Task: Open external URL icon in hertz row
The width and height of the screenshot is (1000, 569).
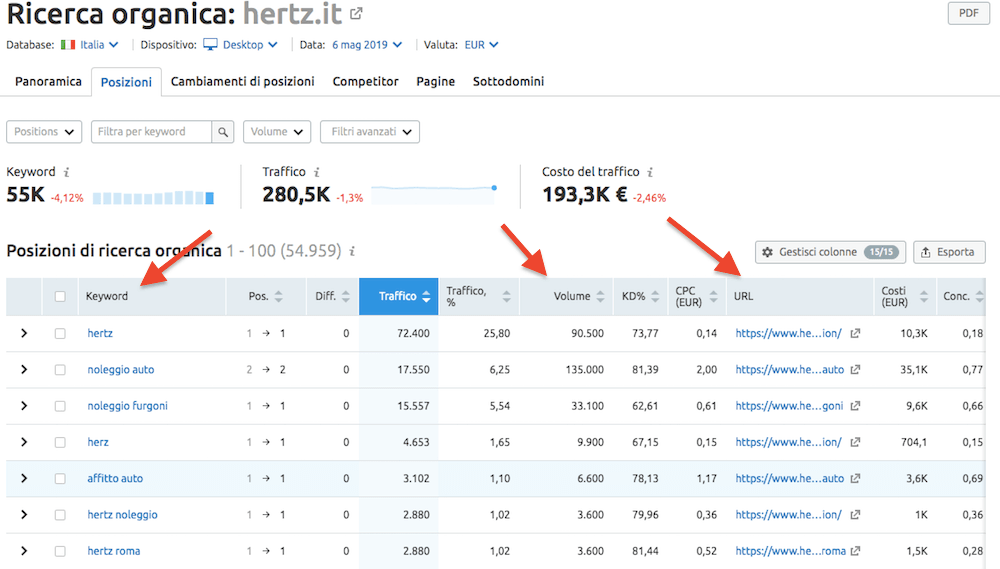Action: [855, 333]
